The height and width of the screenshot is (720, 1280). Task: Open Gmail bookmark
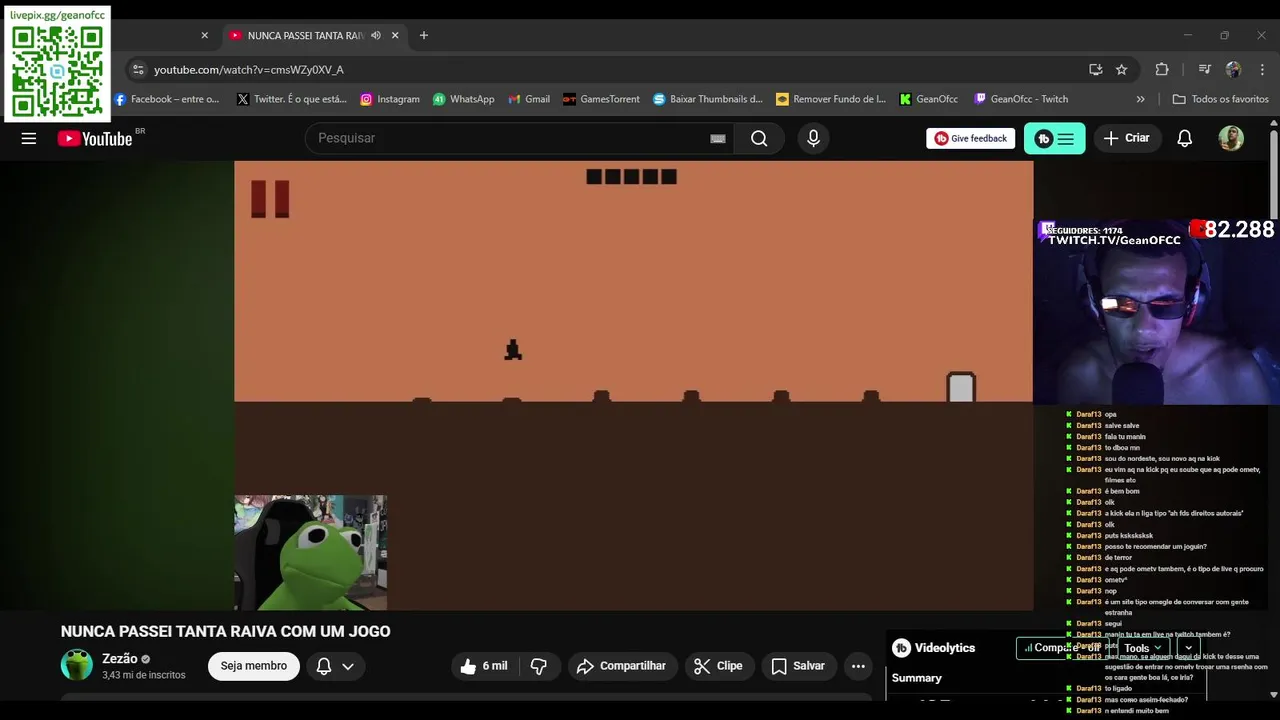pyautogui.click(x=529, y=99)
